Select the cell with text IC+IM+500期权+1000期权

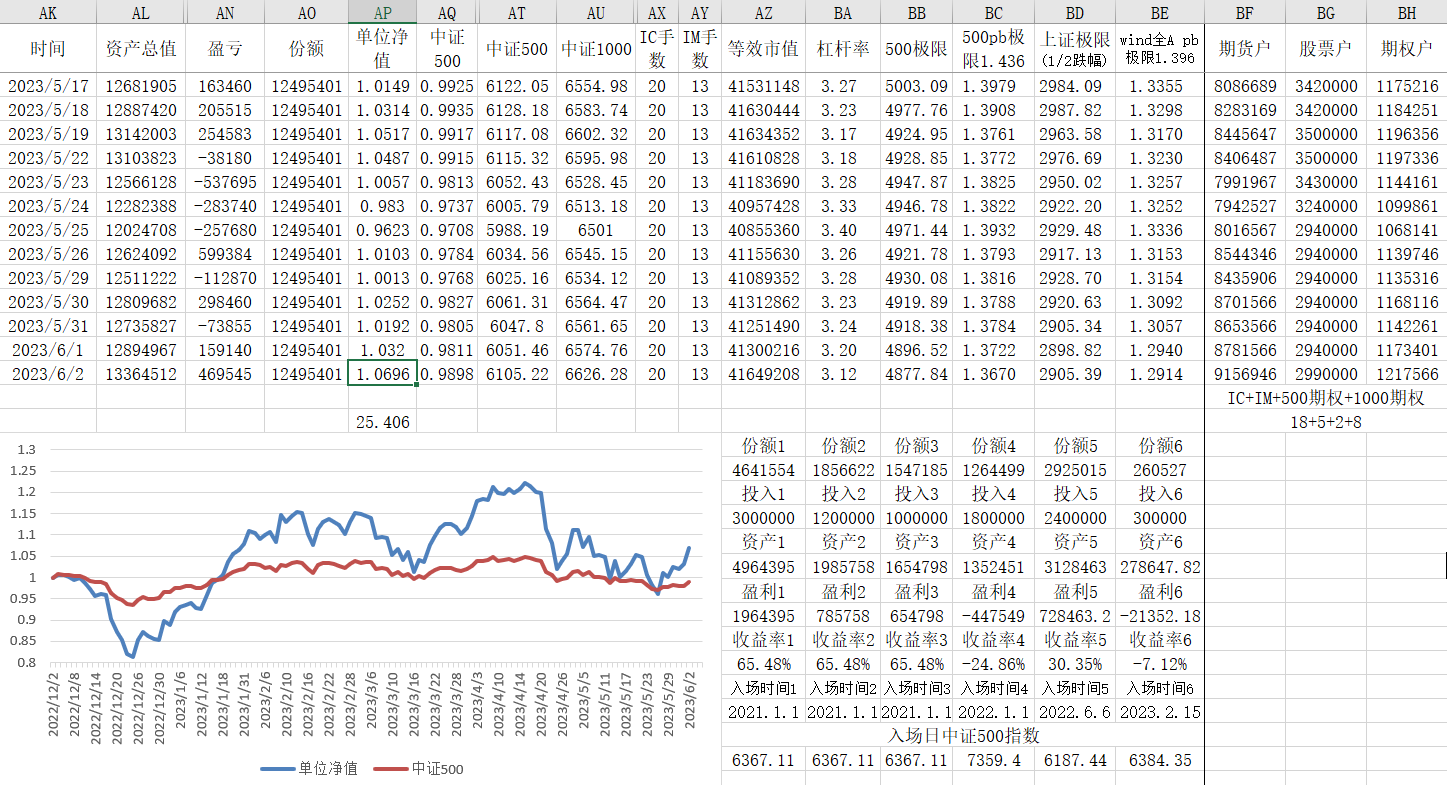(1325, 398)
